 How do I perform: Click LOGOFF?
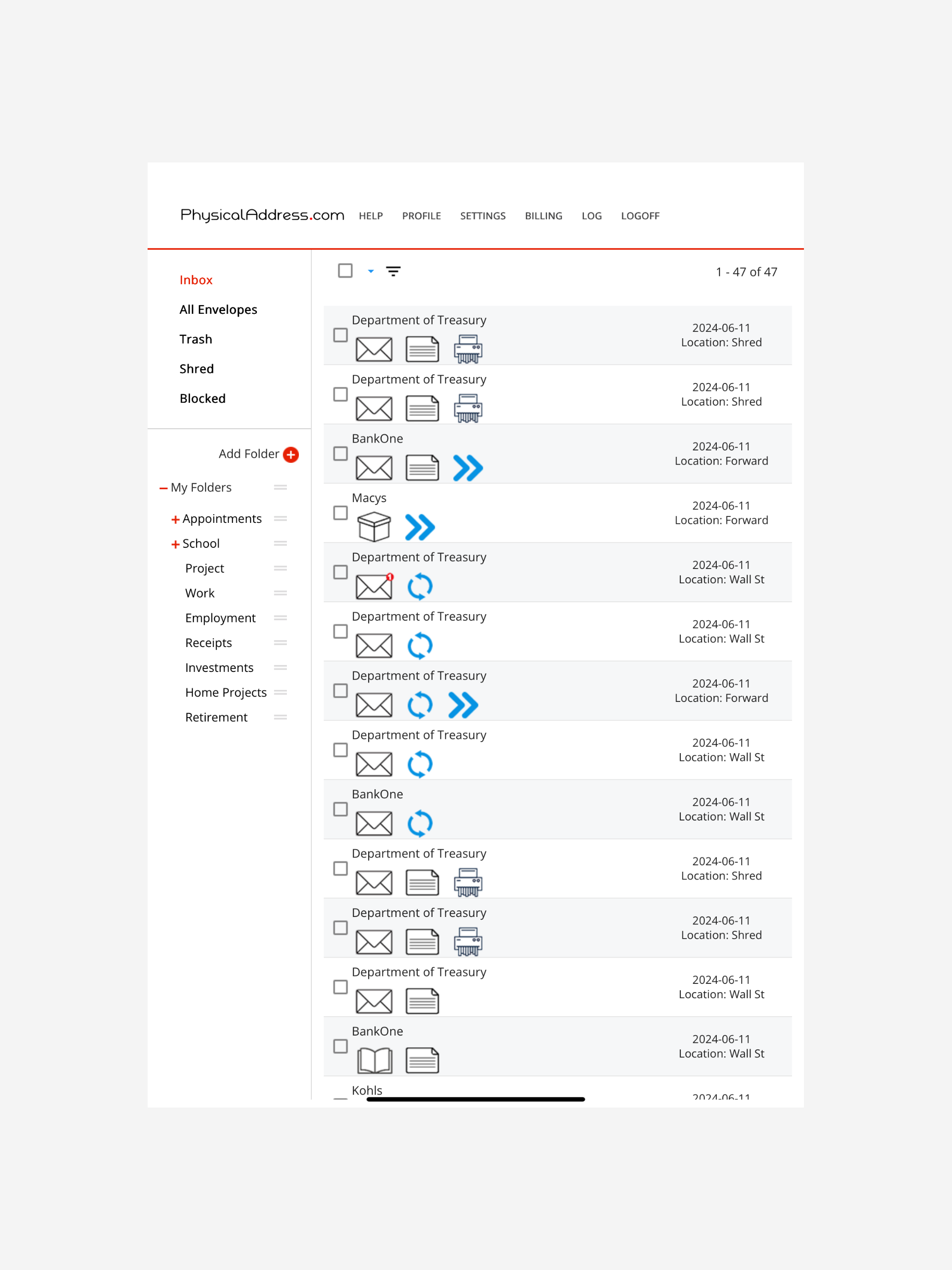640,216
